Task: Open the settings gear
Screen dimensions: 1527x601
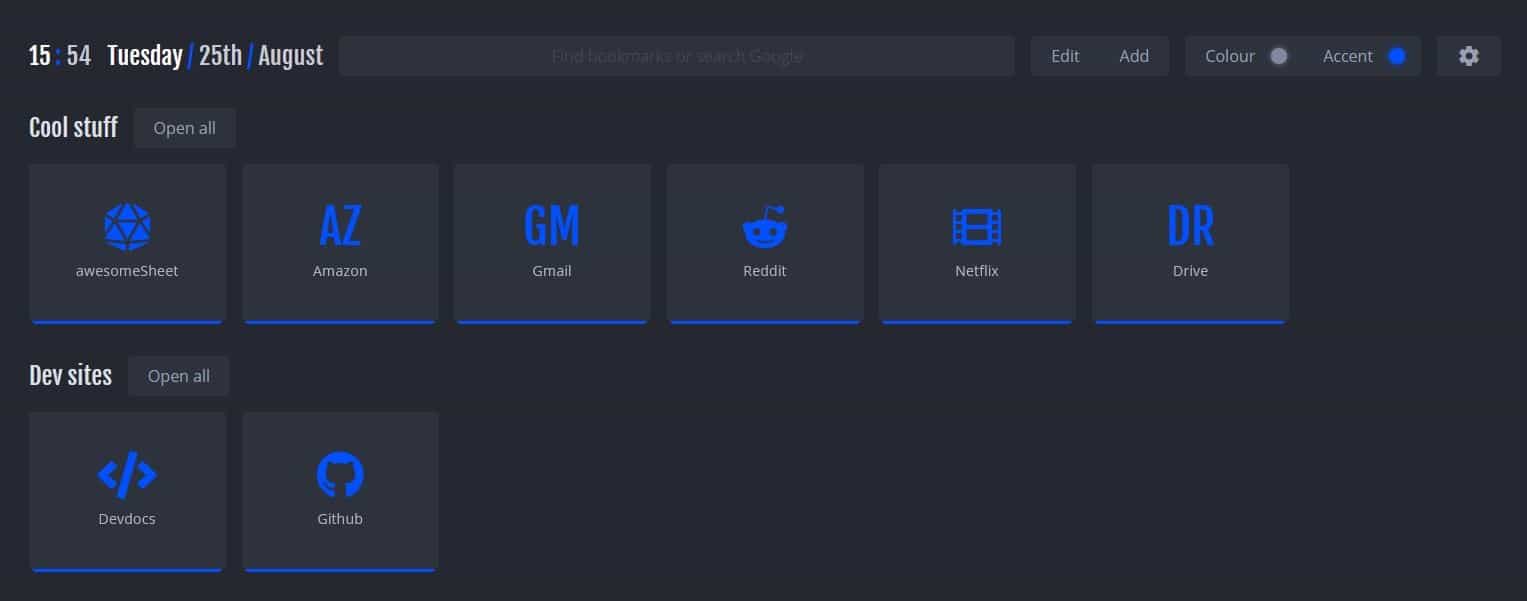Action: pyautogui.click(x=1468, y=56)
